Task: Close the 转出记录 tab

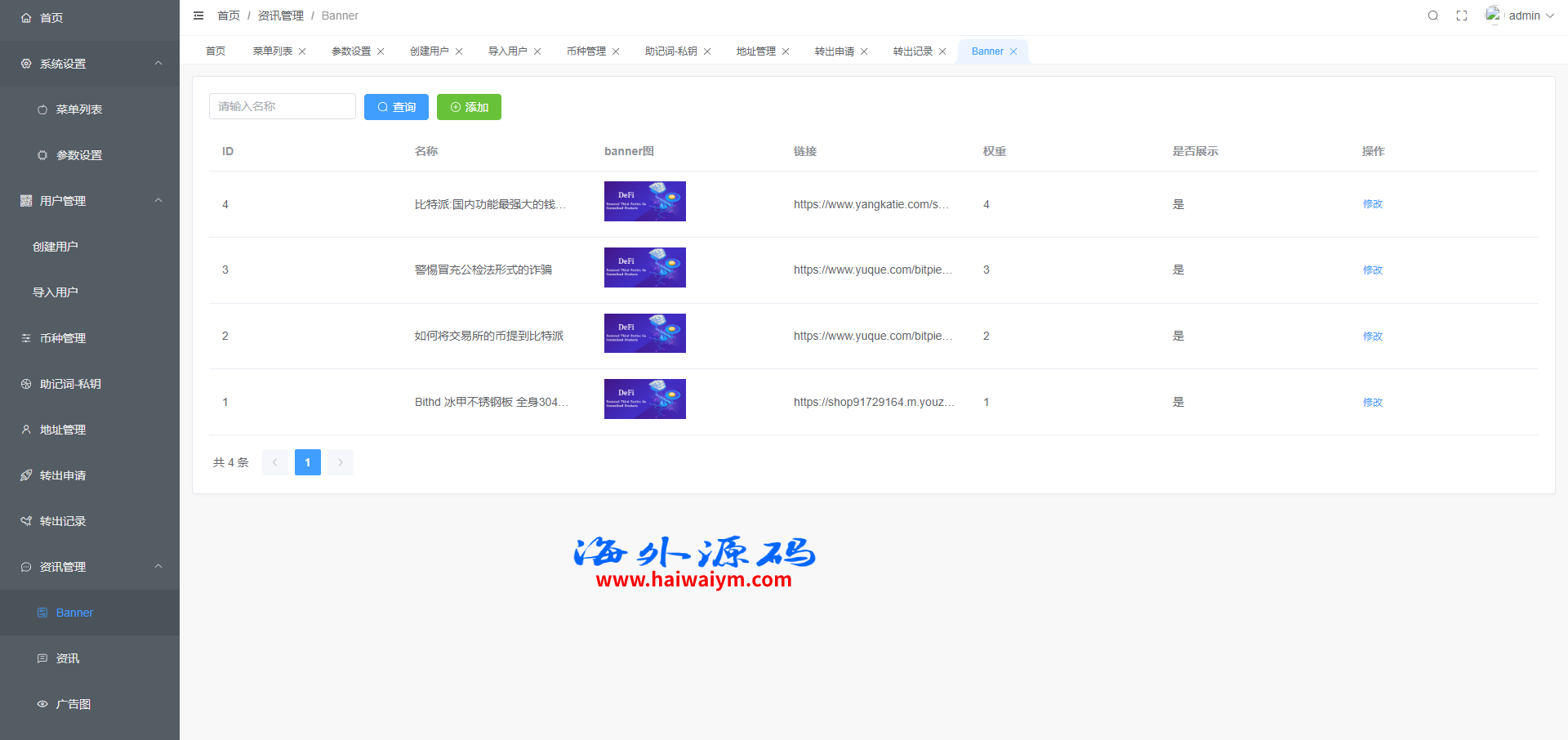Action: (x=942, y=51)
